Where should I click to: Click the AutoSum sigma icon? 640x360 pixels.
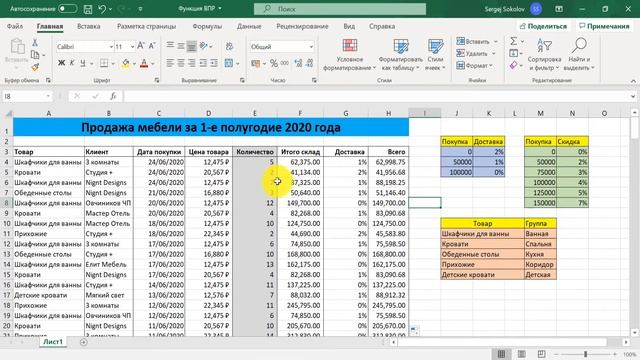pyautogui.click(x=513, y=41)
